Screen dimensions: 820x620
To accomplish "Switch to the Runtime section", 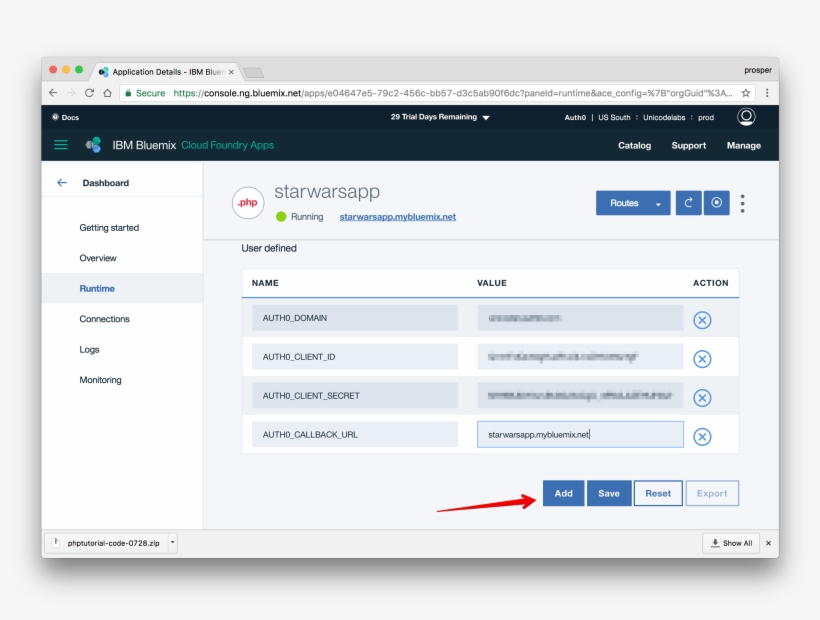I will [x=97, y=290].
